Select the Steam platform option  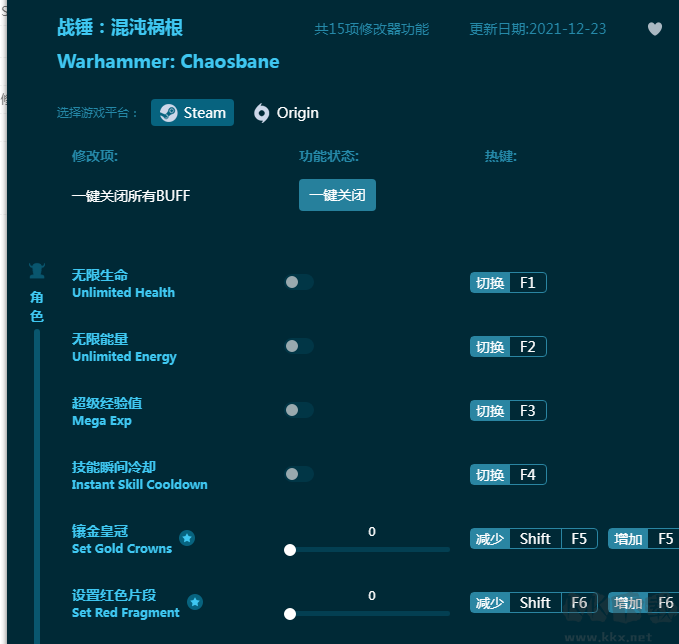click(x=192, y=113)
